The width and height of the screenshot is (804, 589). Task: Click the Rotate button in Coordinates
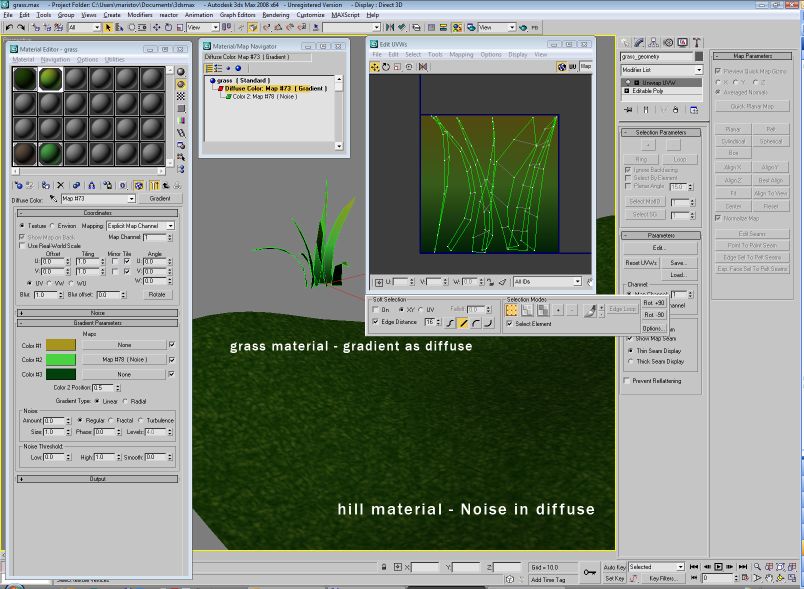point(157,295)
